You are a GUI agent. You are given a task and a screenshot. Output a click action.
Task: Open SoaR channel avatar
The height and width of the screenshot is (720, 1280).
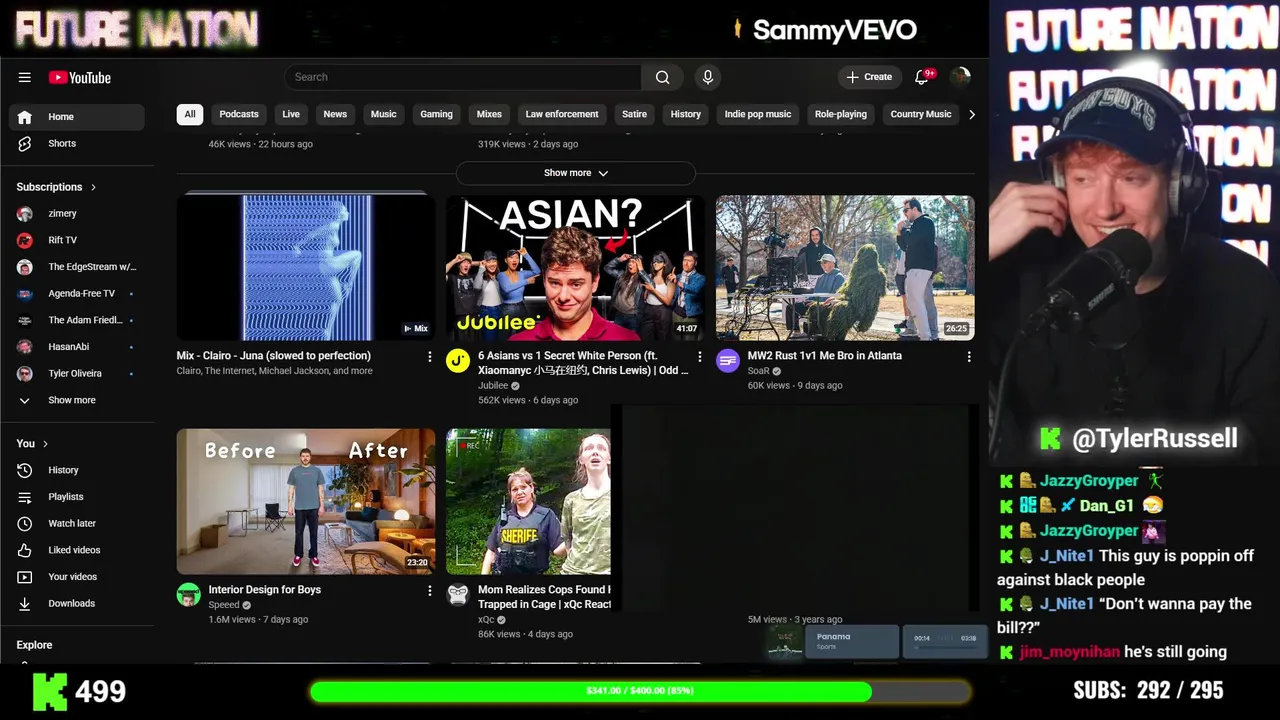click(728, 361)
